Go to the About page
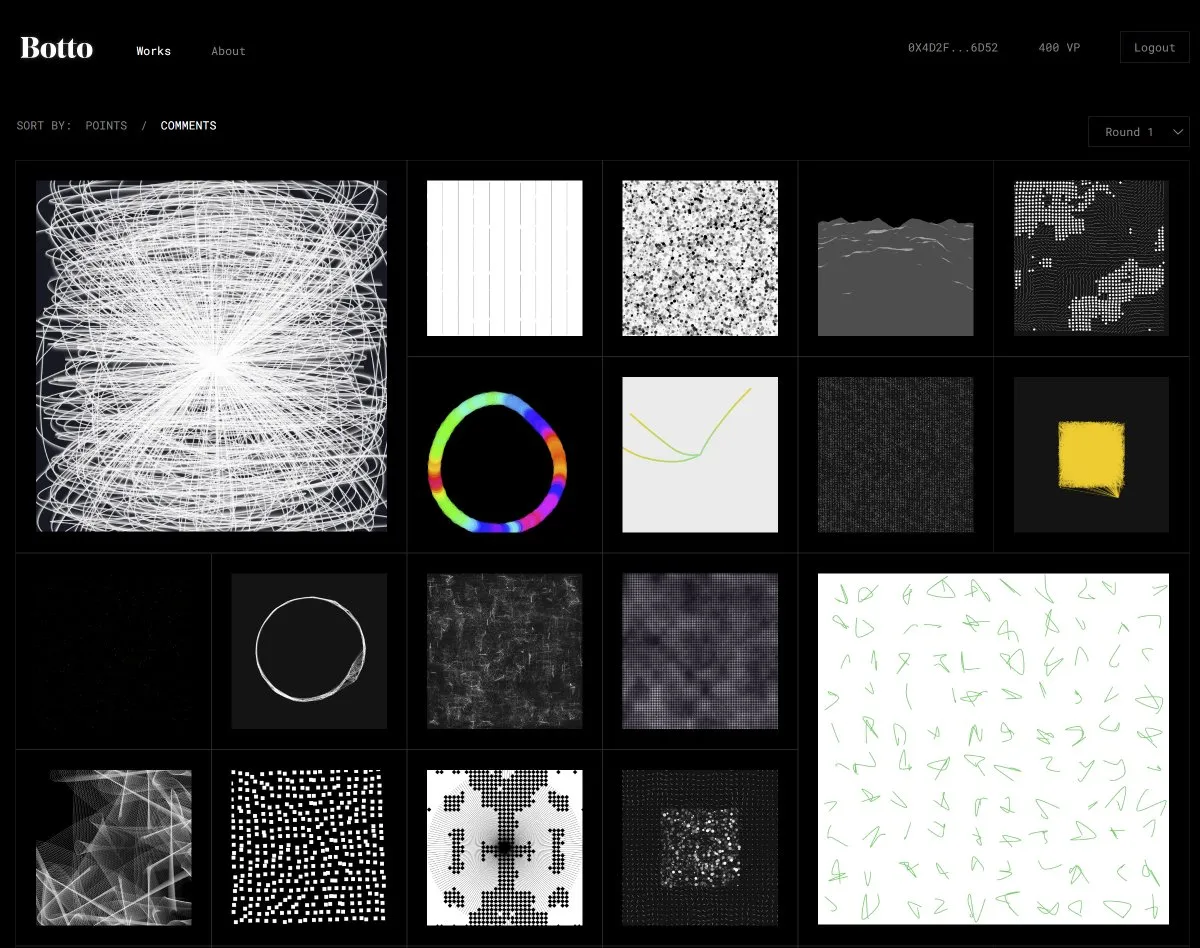Viewport: 1200px width, 948px height. 228,51
